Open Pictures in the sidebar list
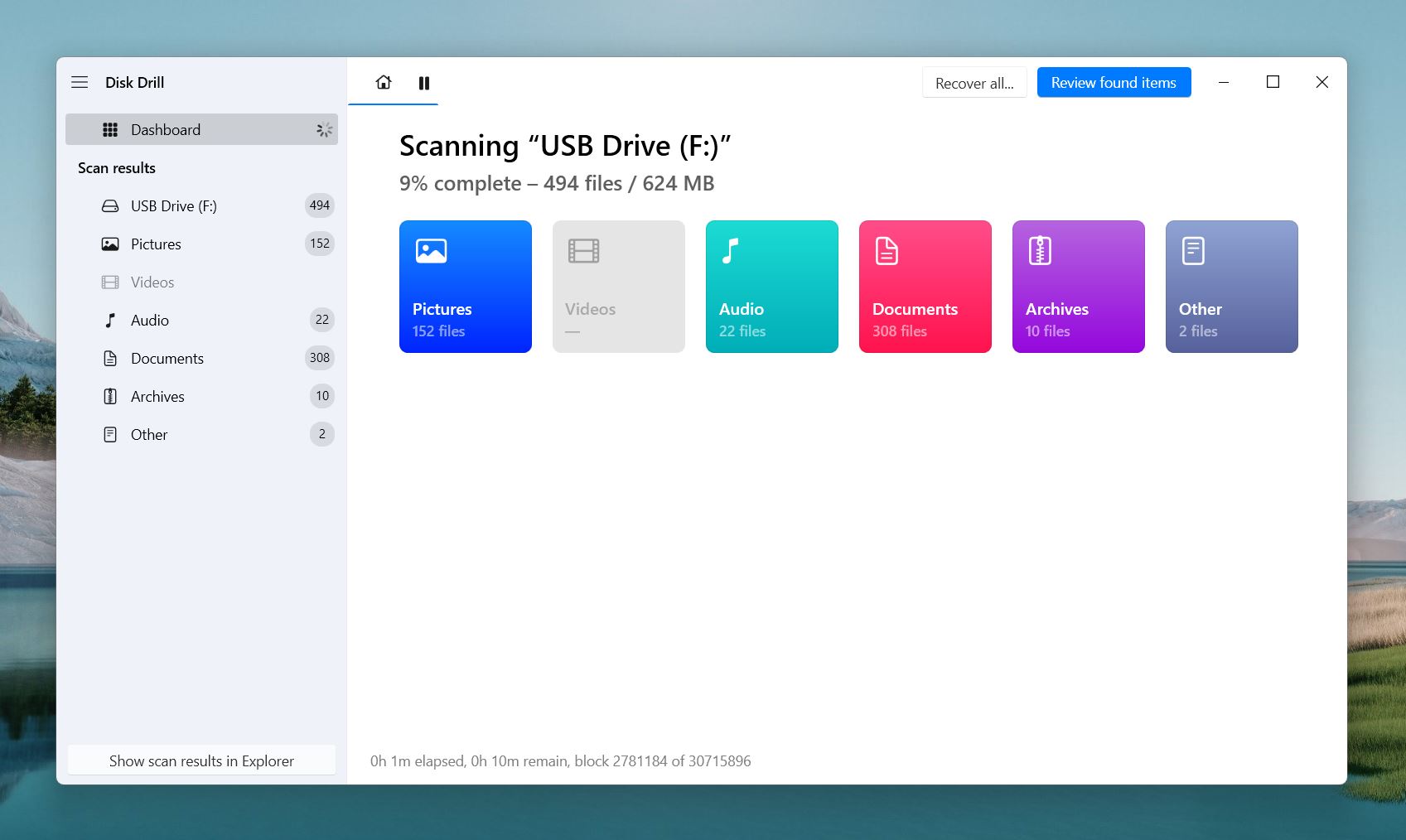This screenshot has height=840, width=1406. pos(201,244)
